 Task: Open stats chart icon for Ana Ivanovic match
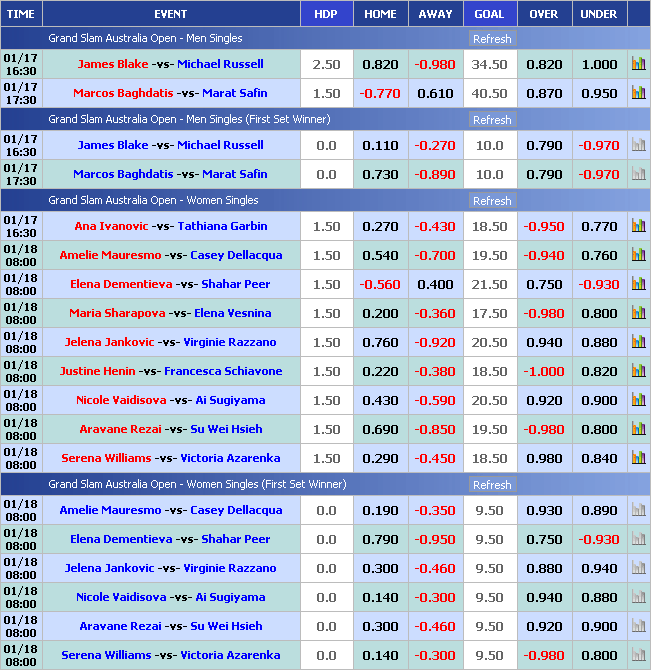(x=638, y=226)
